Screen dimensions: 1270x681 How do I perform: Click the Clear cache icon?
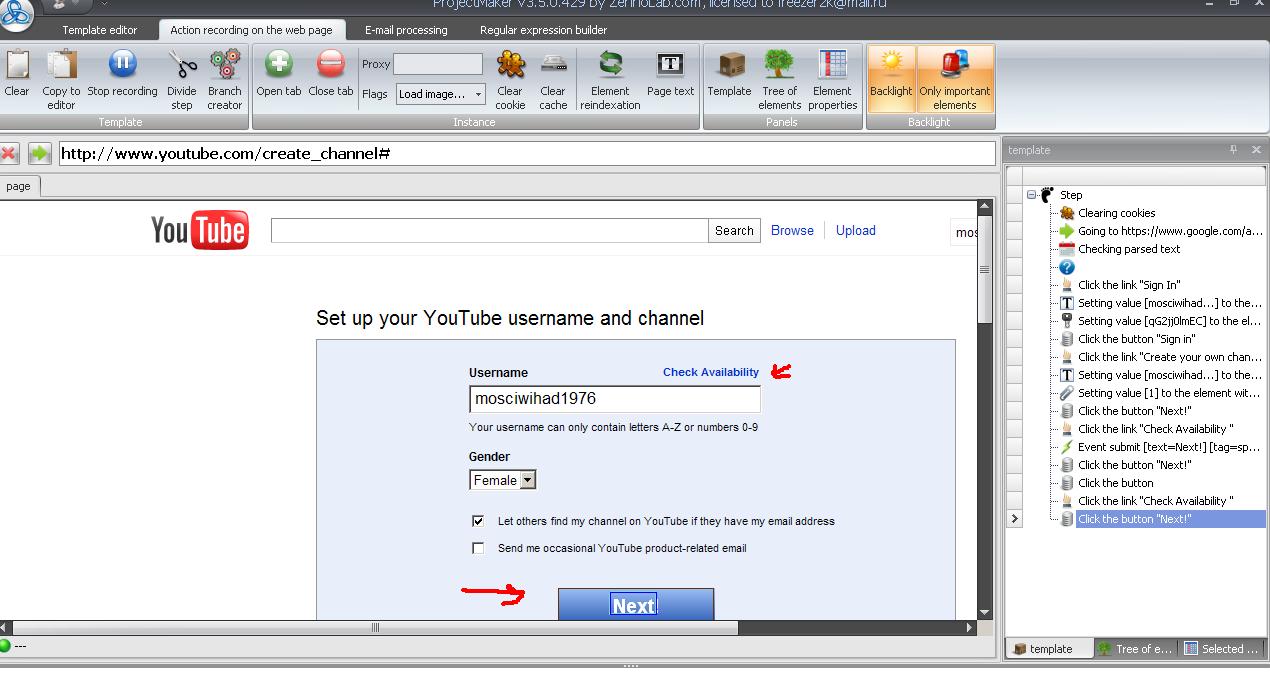tap(553, 65)
